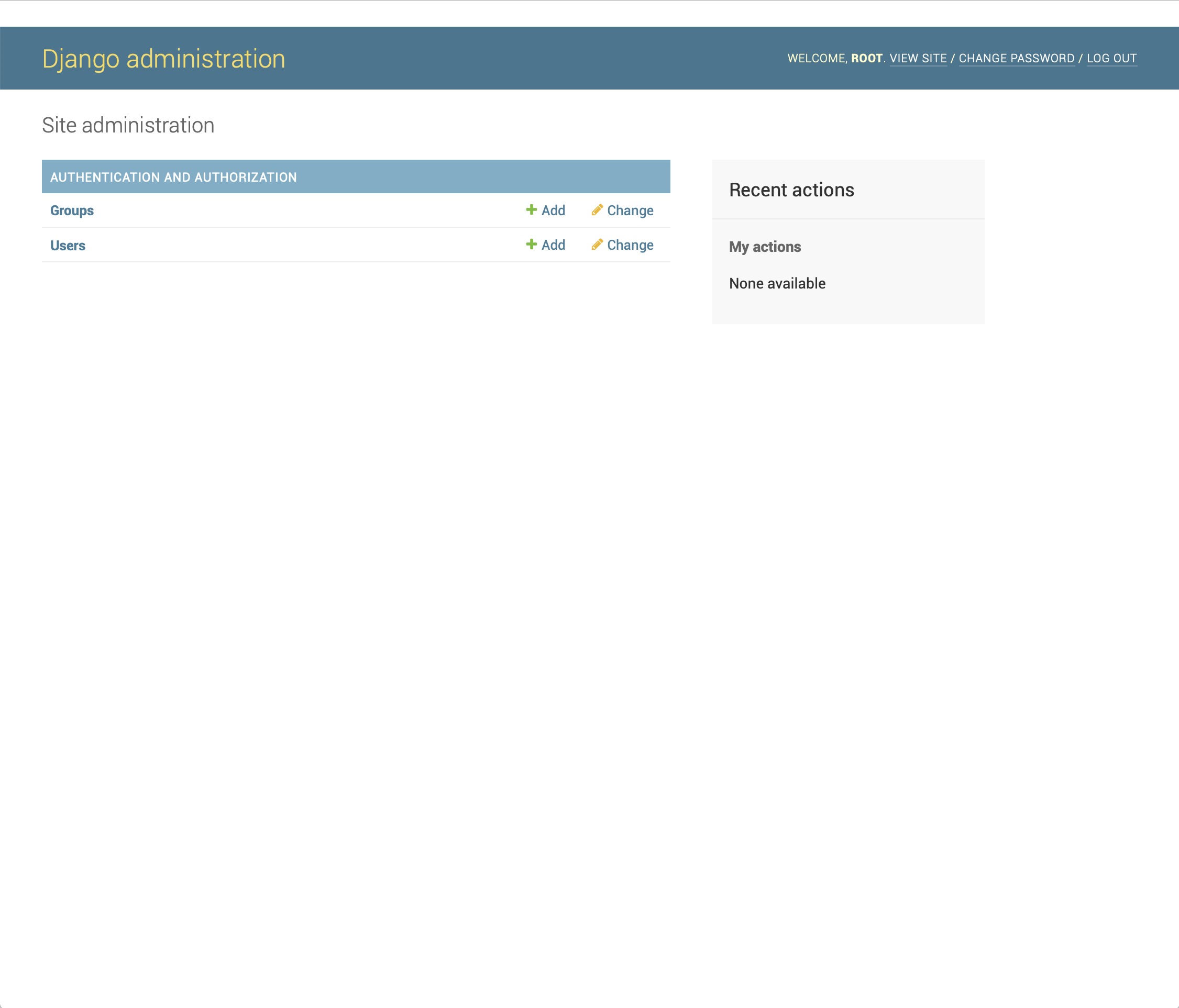Go to Change Password page
Image resolution: width=1179 pixels, height=1008 pixels.
pyautogui.click(x=1016, y=58)
